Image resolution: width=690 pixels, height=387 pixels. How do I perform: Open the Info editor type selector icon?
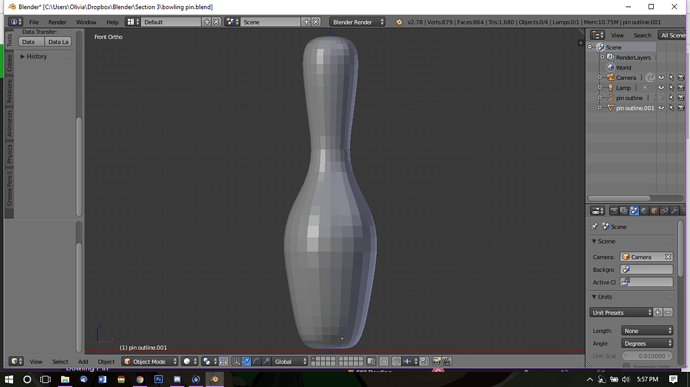tap(15, 22)
